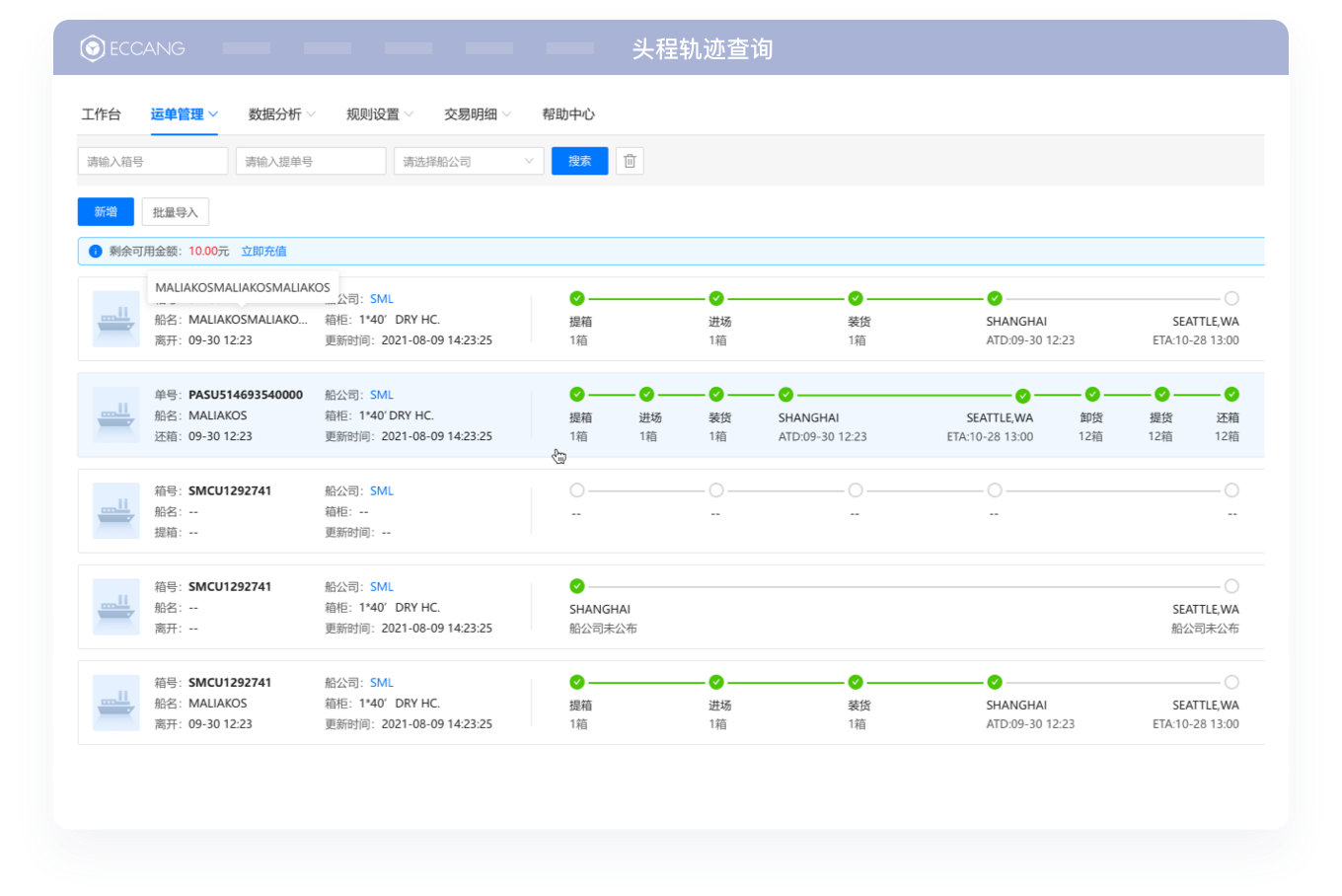Open the SML link in MALIAKOSMALIAKO... row
The height and width of the screenshot is (896, 1342).
[x=382, y=299]
